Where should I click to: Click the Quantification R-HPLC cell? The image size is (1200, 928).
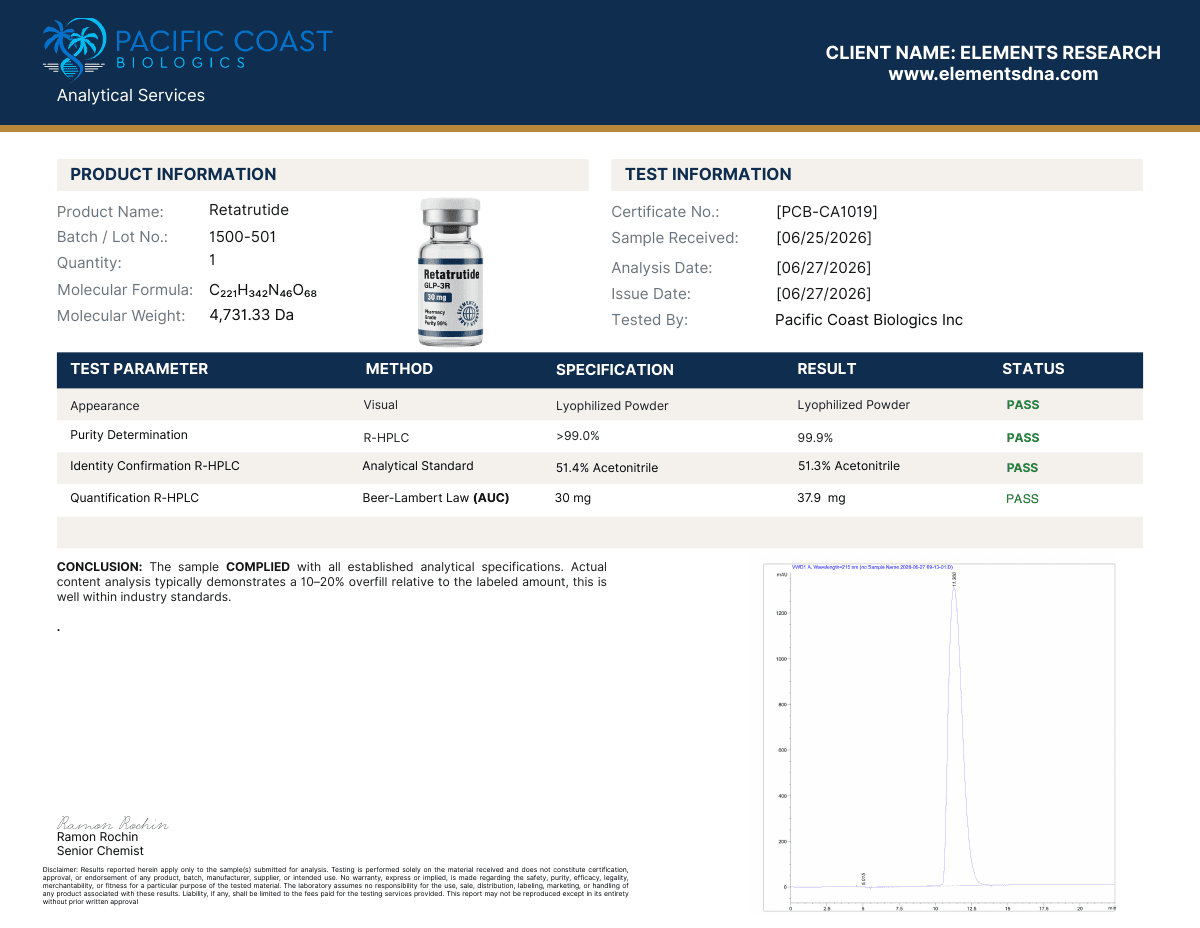(134, 498)
